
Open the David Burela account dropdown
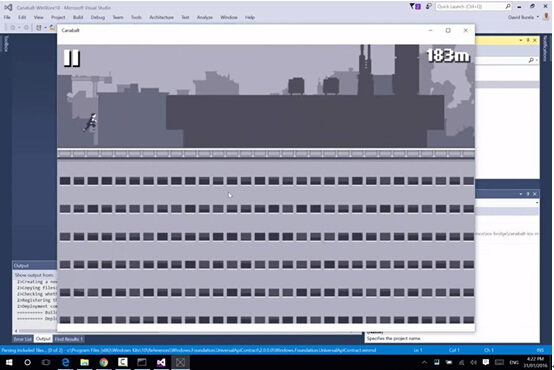pyautogui.click(x=523, y=17)
